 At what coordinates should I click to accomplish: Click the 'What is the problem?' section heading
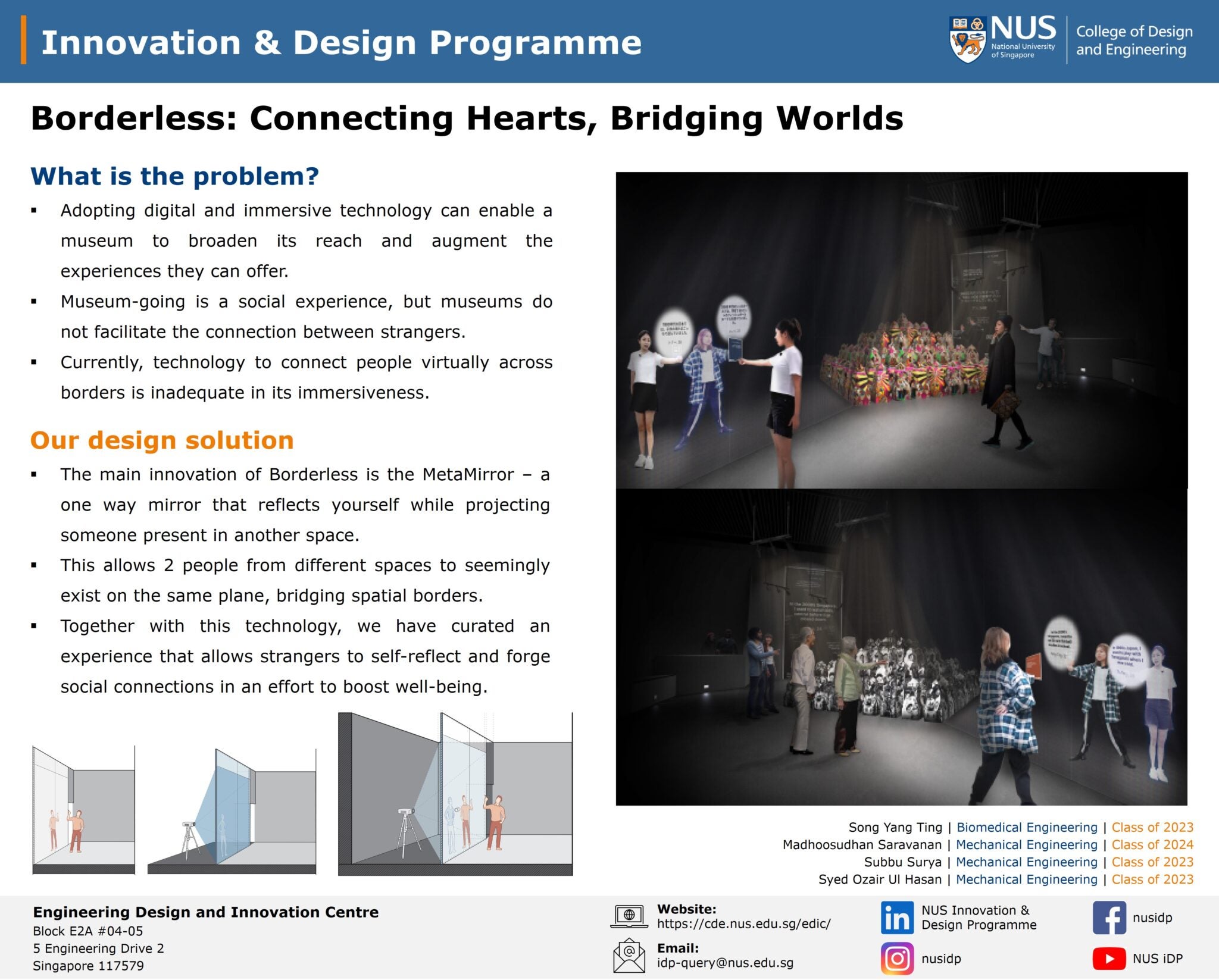(174, 176)
